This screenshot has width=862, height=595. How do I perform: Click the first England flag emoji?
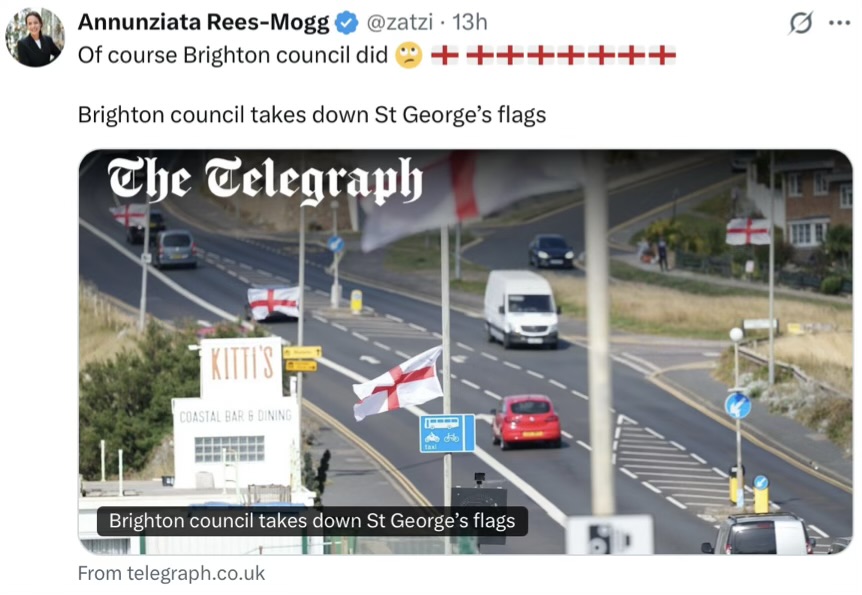(x=444, y=55)
